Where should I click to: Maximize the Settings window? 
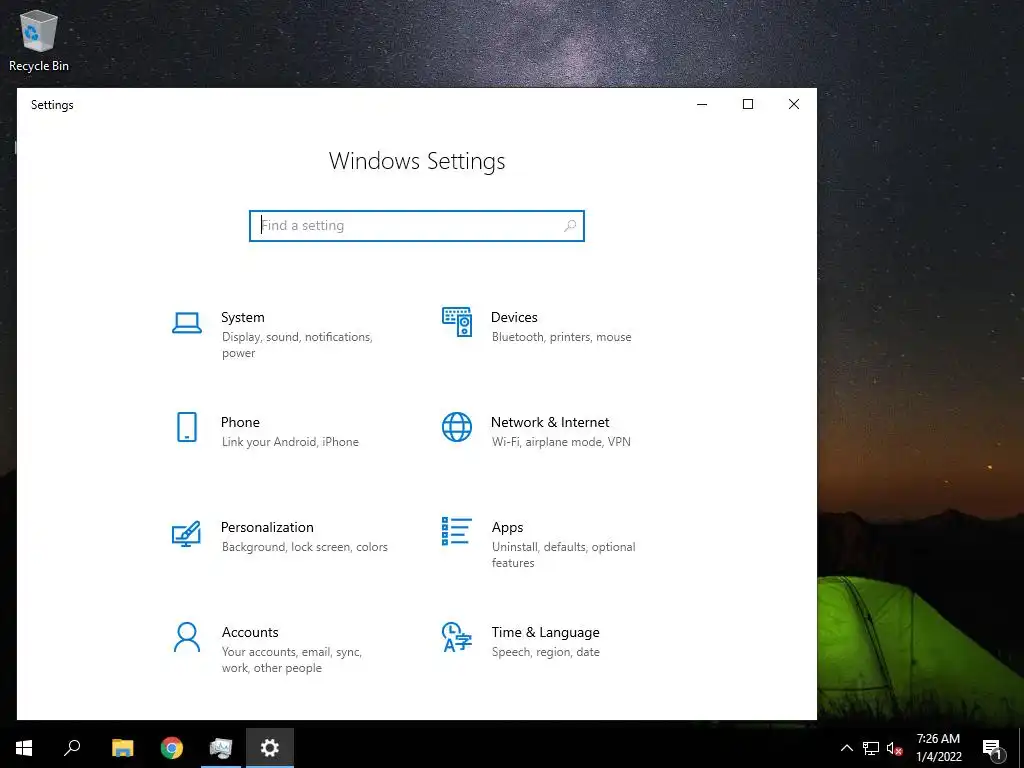[x=748, y=104]
